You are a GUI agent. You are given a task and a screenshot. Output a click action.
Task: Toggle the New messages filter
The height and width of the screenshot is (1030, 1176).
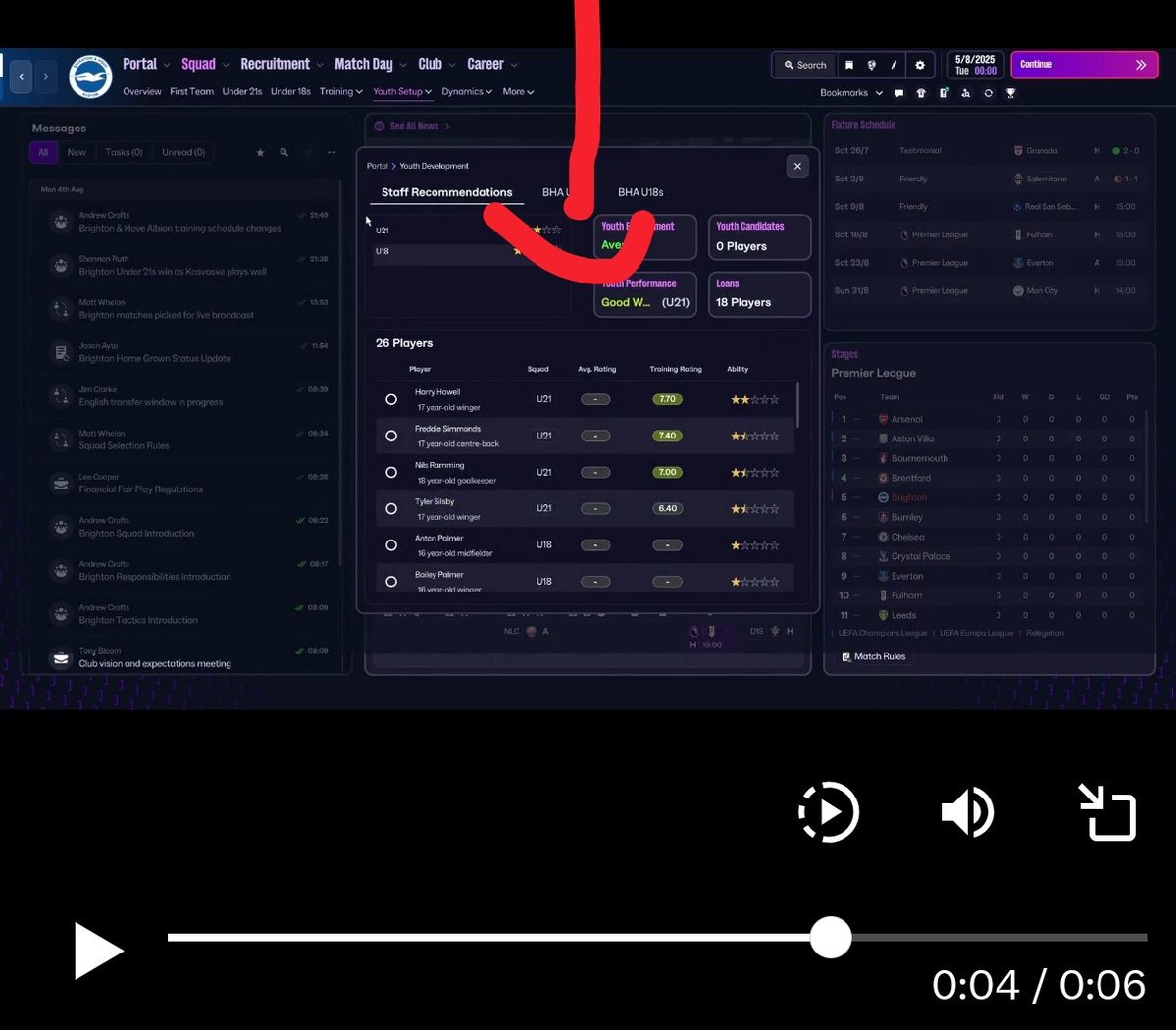coord(77,152)
